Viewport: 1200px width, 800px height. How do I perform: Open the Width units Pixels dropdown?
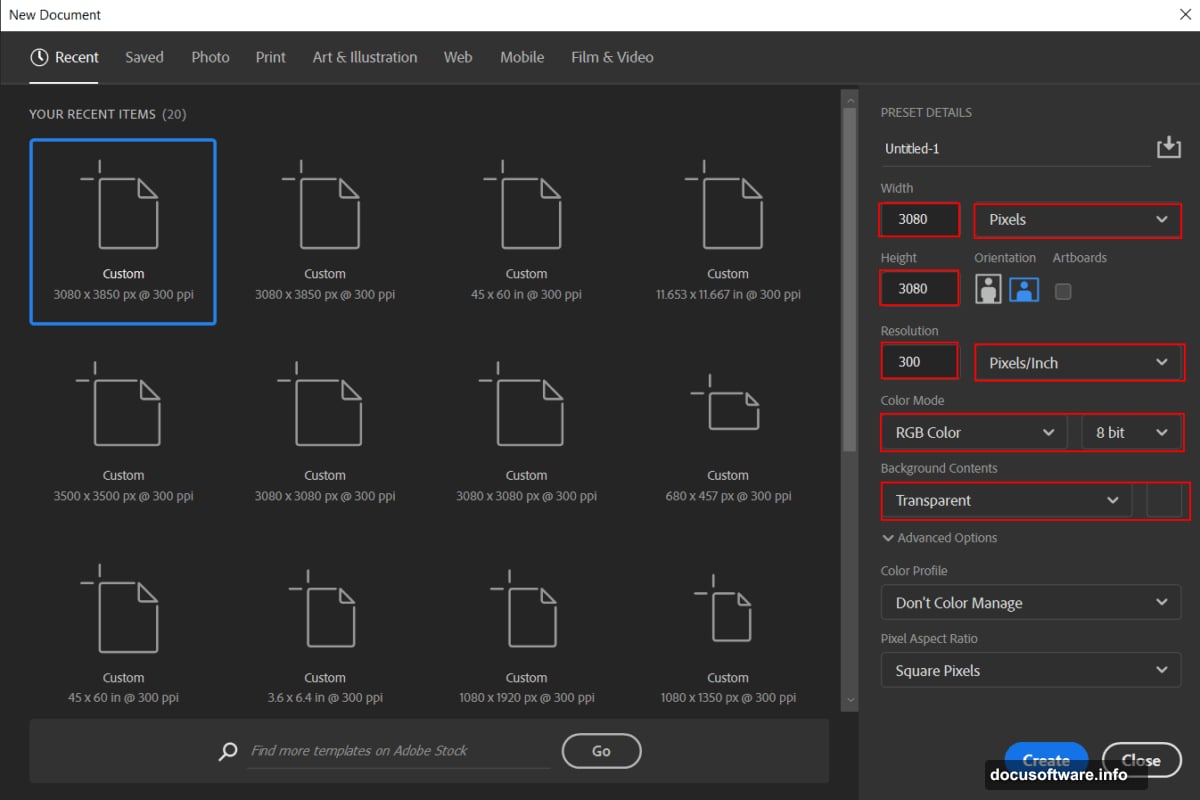click(1077, 220)
